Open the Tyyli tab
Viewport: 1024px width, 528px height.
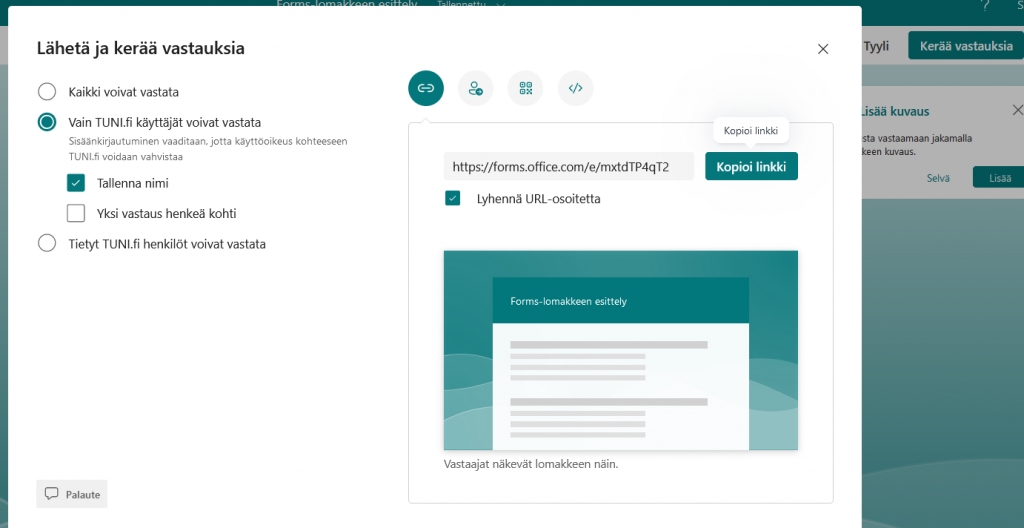point(876,46)
